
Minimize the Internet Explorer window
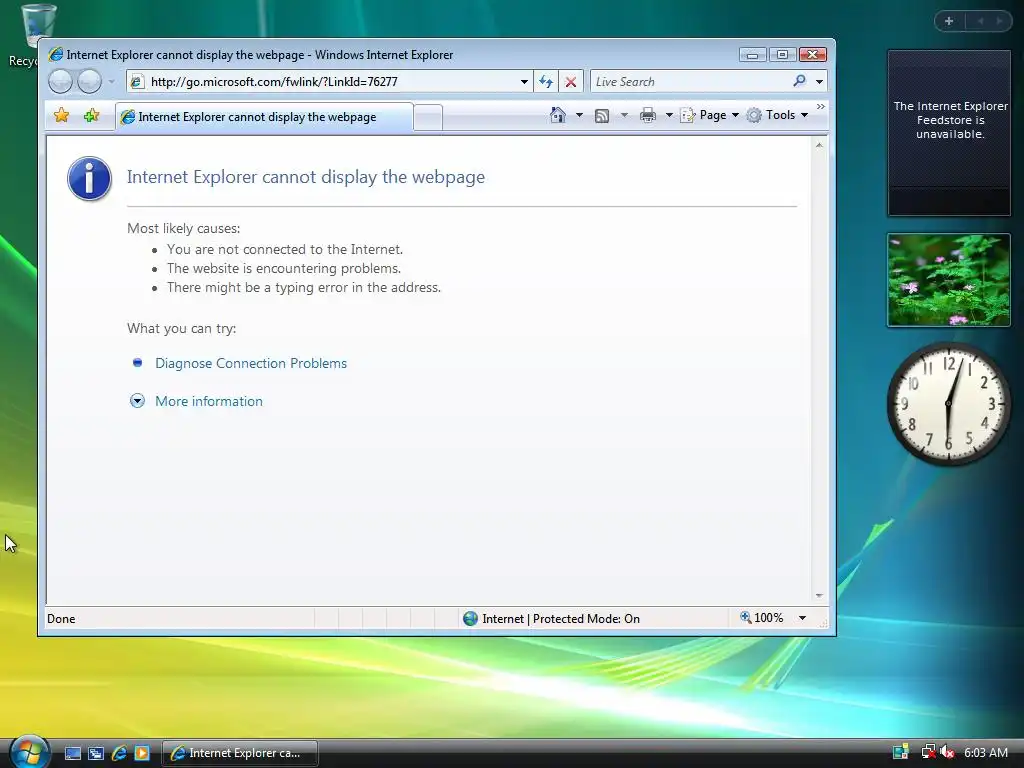tap(752, 55)
